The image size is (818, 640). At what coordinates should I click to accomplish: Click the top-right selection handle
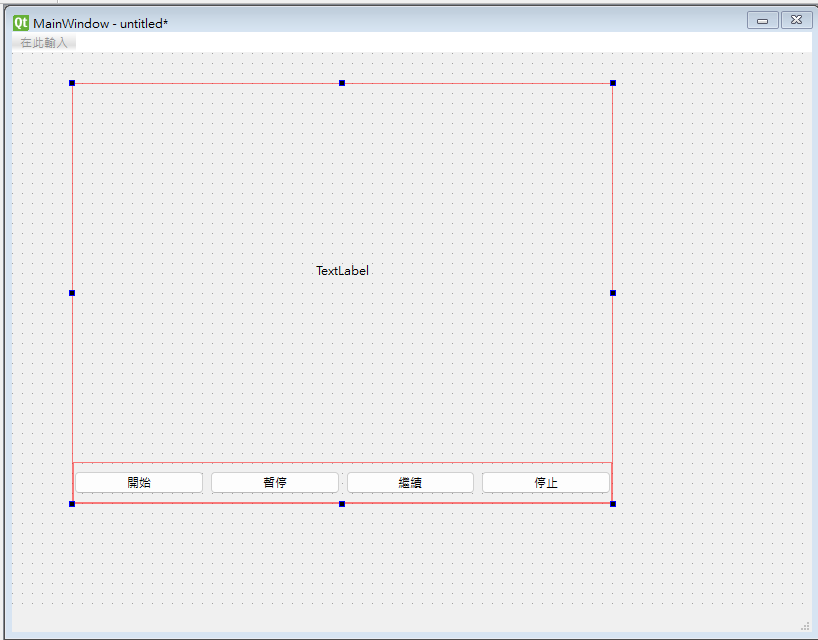point(613,83)
